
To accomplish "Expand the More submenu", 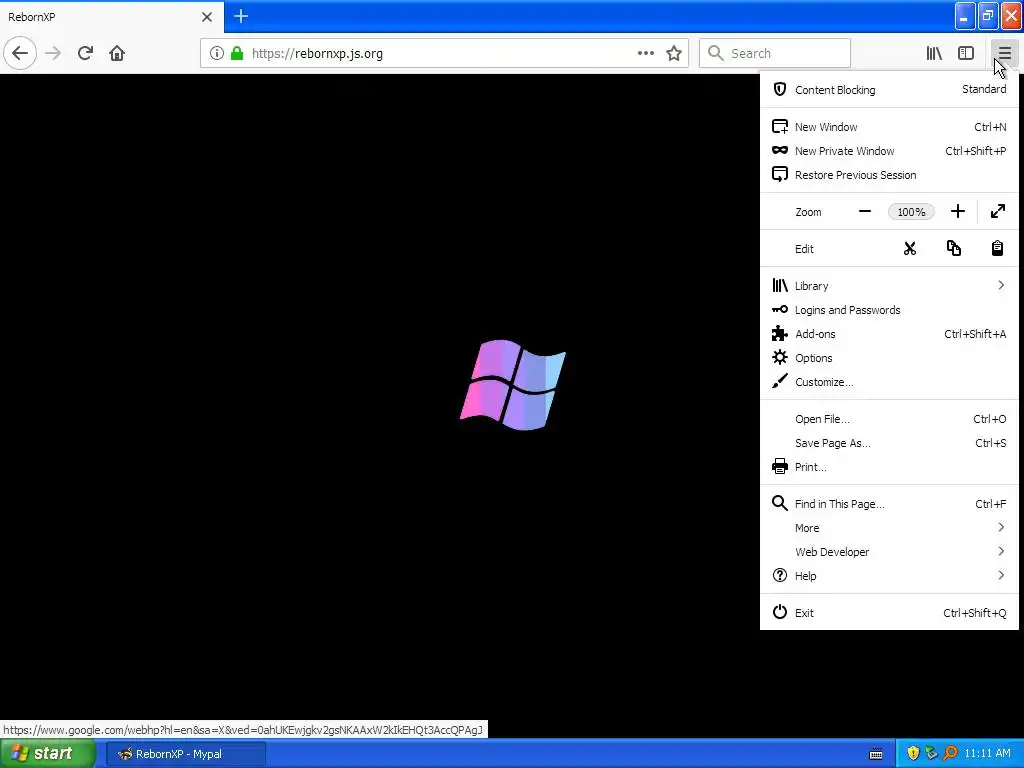I will point(889,528).
